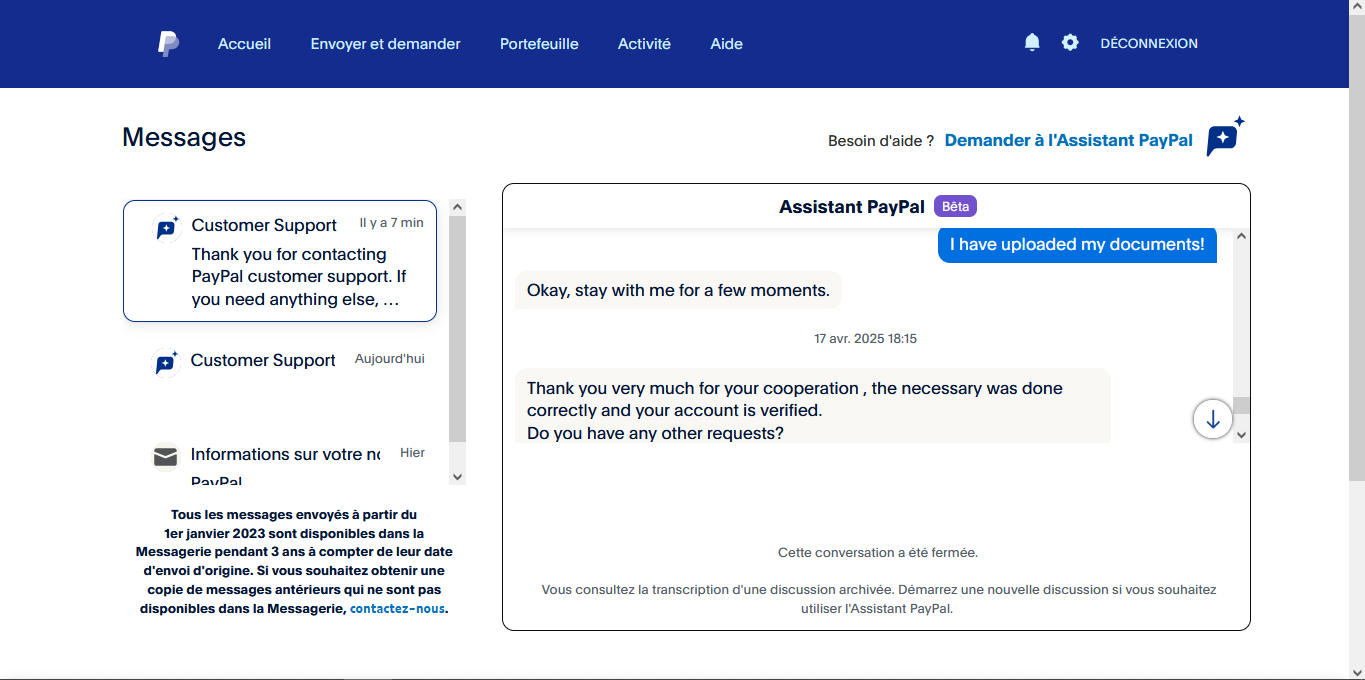
Task: Open account settings gear icon
Action: (x=1070, y=42)
